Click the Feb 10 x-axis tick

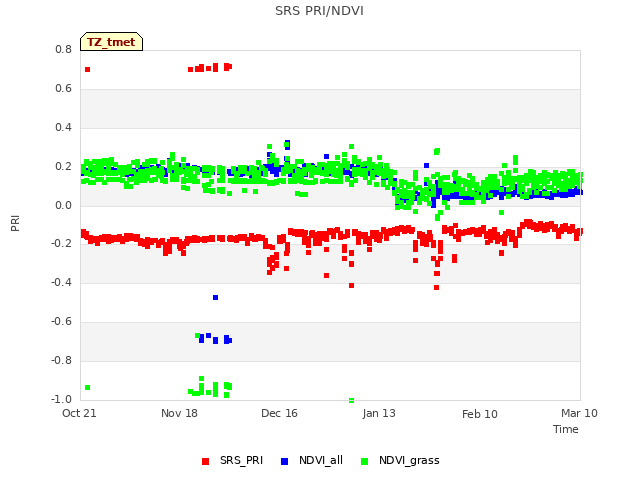click(x=480, y=414)
